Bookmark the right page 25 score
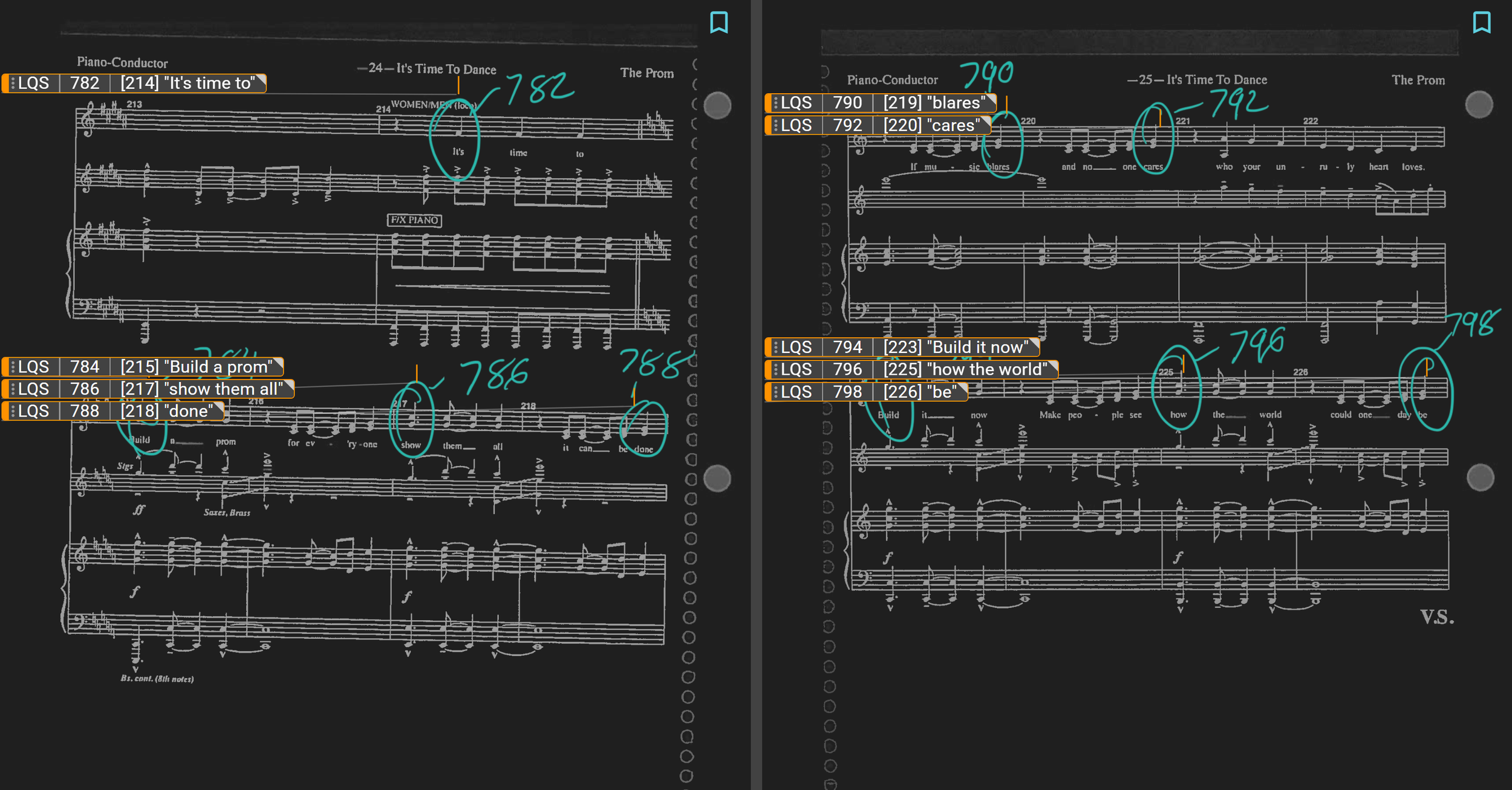 1482,22
